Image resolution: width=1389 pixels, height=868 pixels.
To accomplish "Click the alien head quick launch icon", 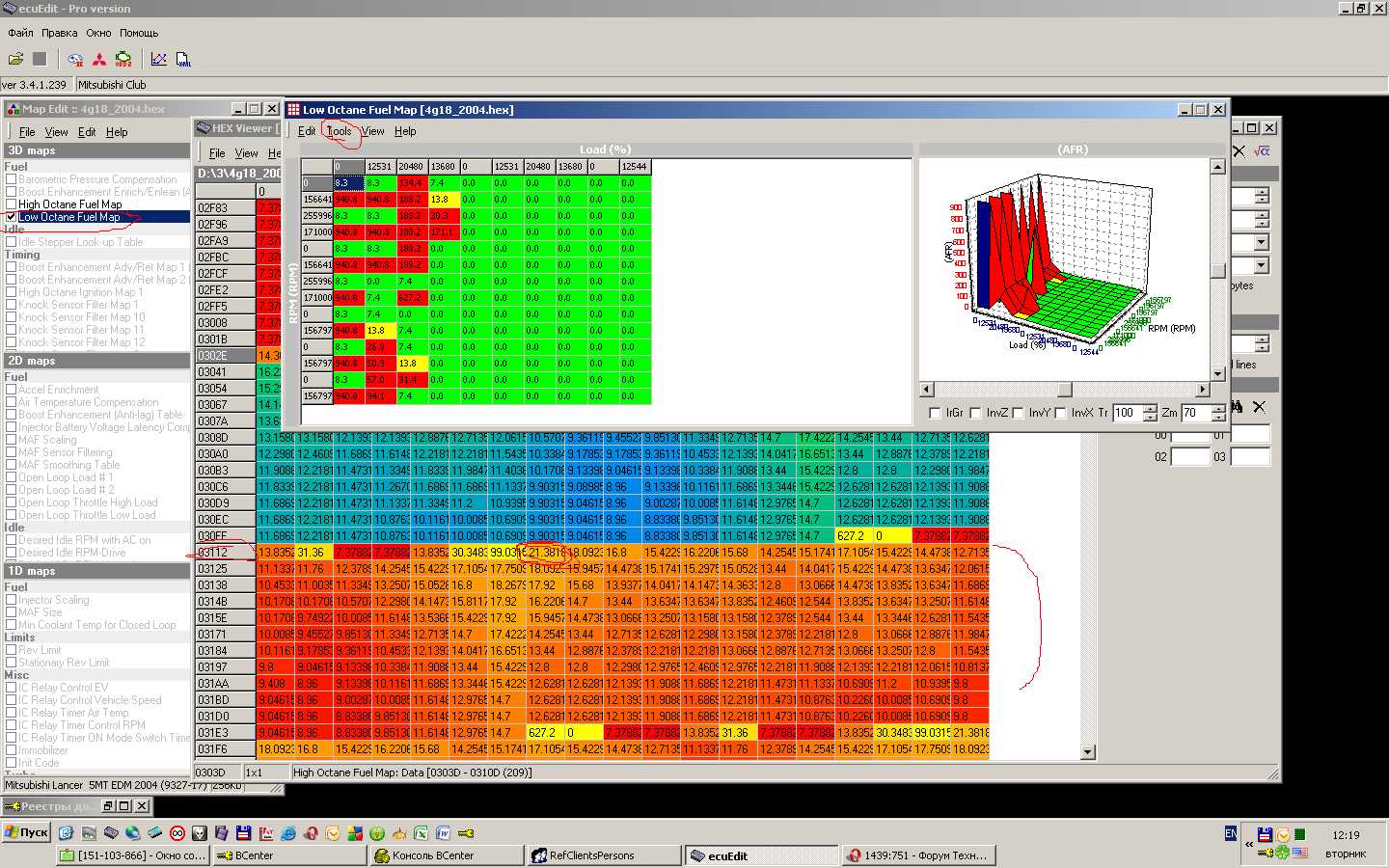I will pos(200,832).
